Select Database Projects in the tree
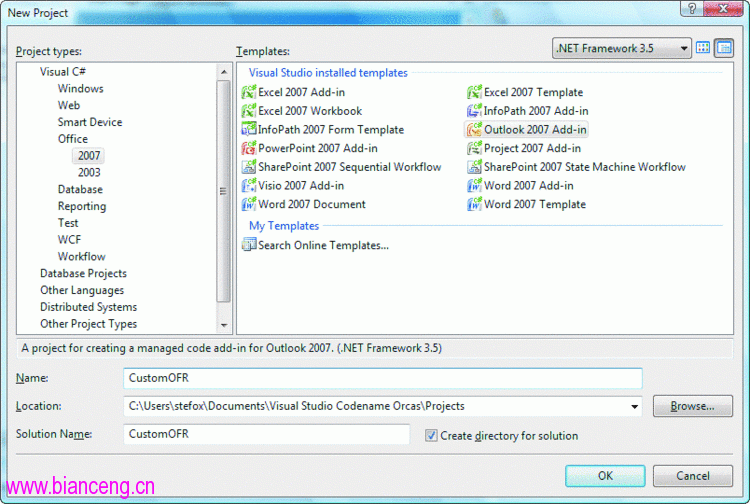The width and height of the screenshot is (750, 504). pos(83,273)
